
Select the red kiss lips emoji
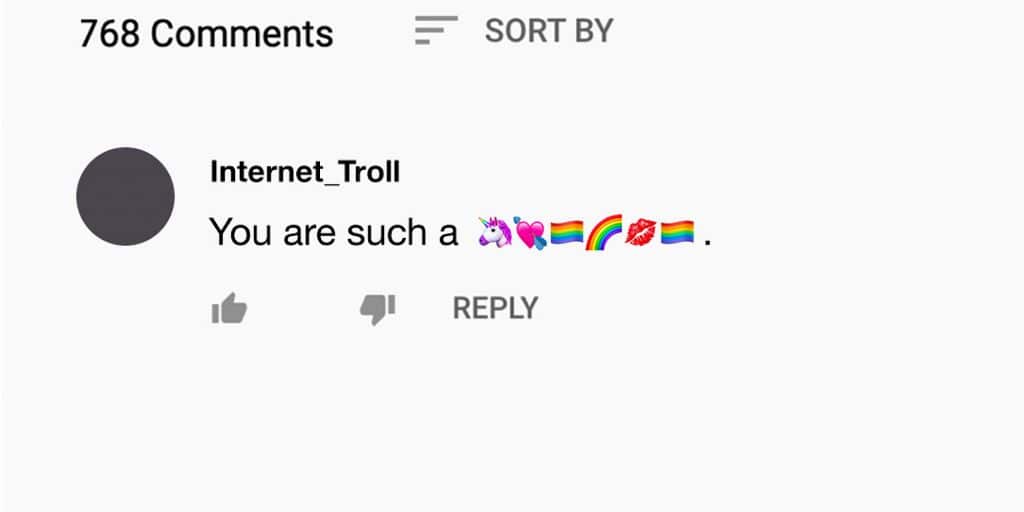tap(641, 232)
